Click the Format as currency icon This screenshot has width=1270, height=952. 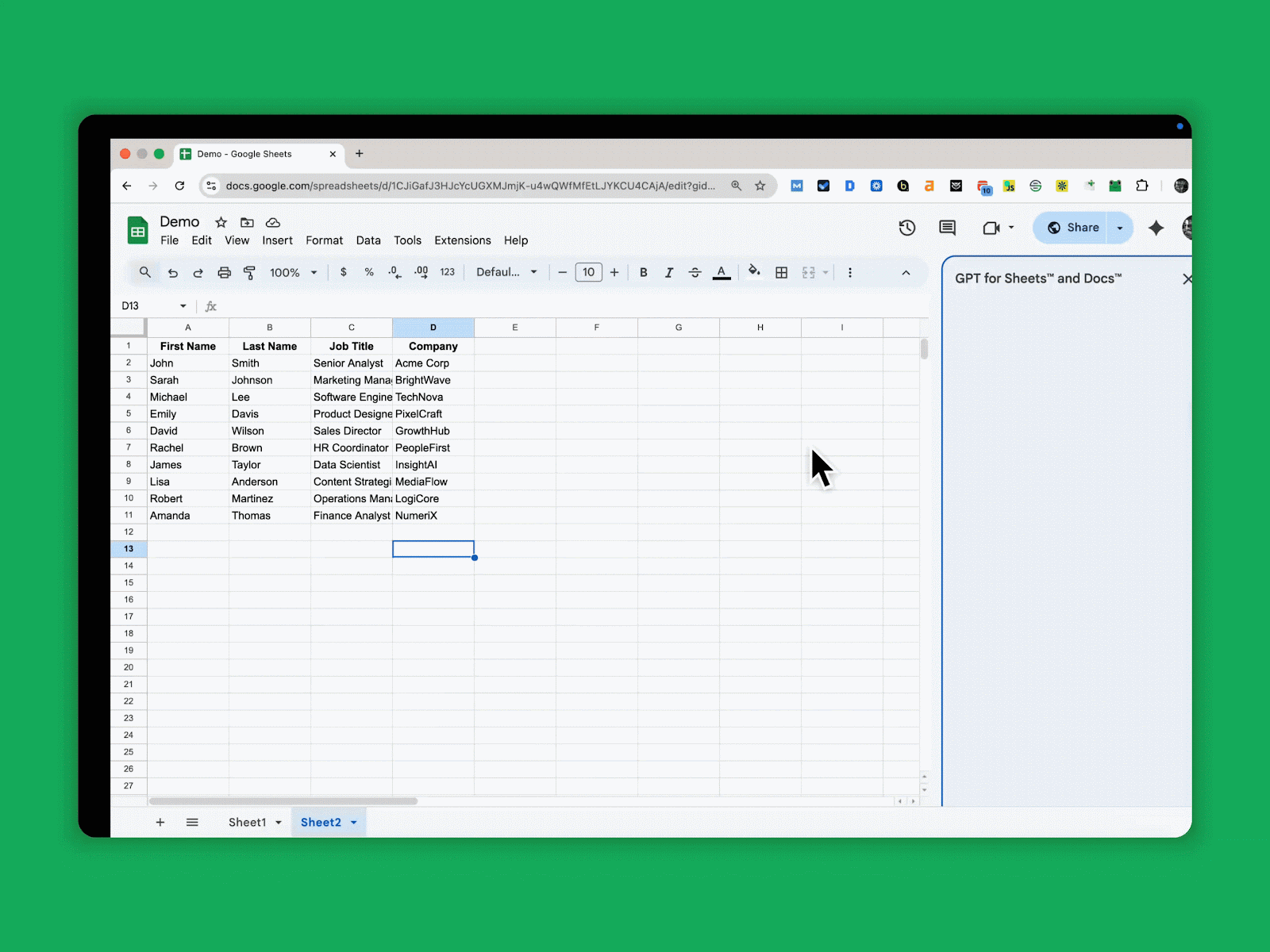click(344, 272)
